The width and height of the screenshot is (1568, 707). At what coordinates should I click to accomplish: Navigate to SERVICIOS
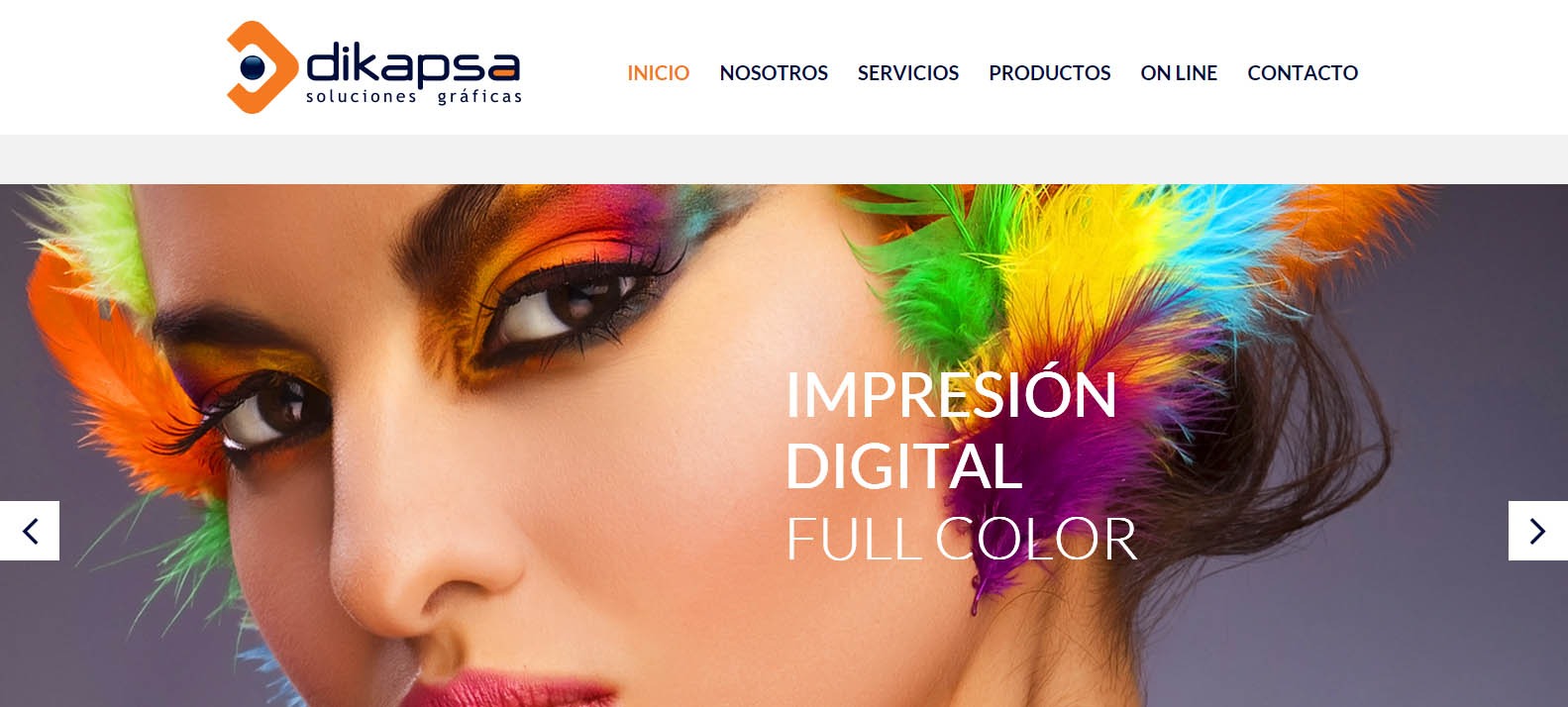click(x=908, y=73)
